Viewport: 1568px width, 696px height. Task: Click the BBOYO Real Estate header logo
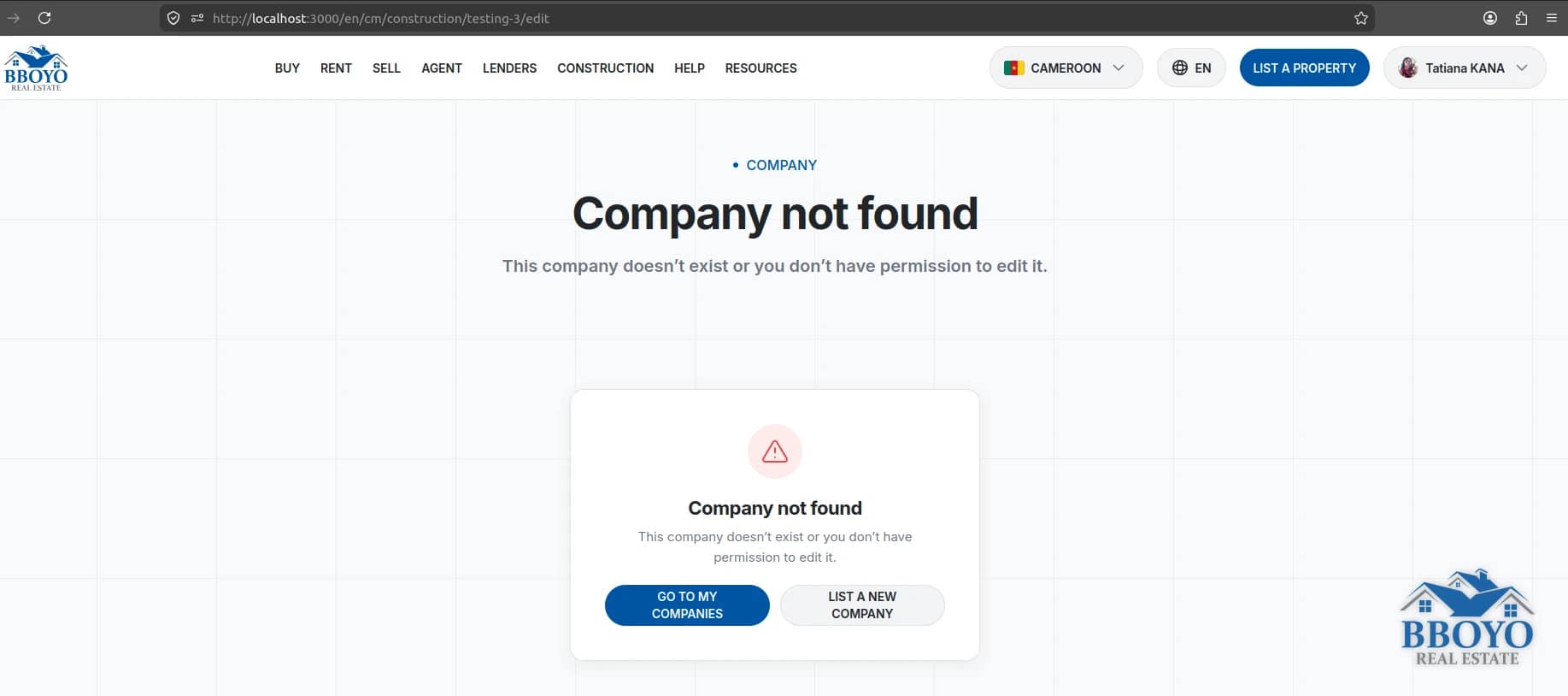pos(36,68)
